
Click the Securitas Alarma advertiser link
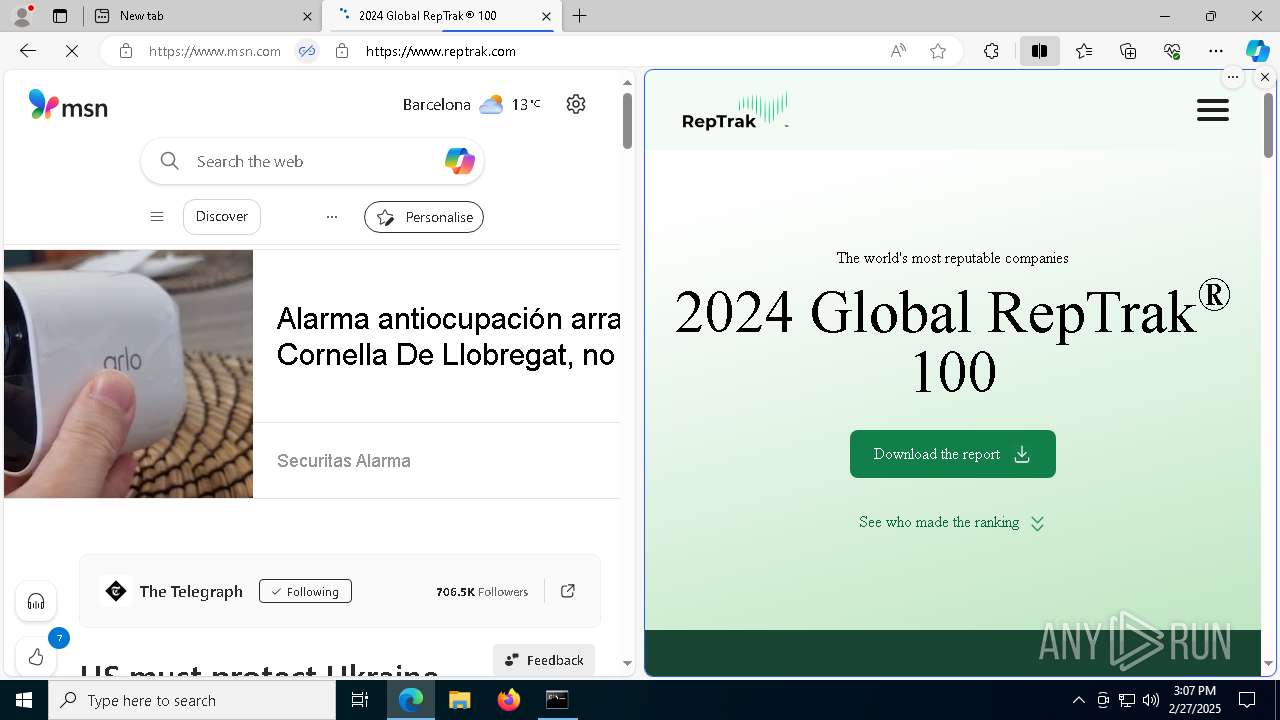(x=344, y=461)
